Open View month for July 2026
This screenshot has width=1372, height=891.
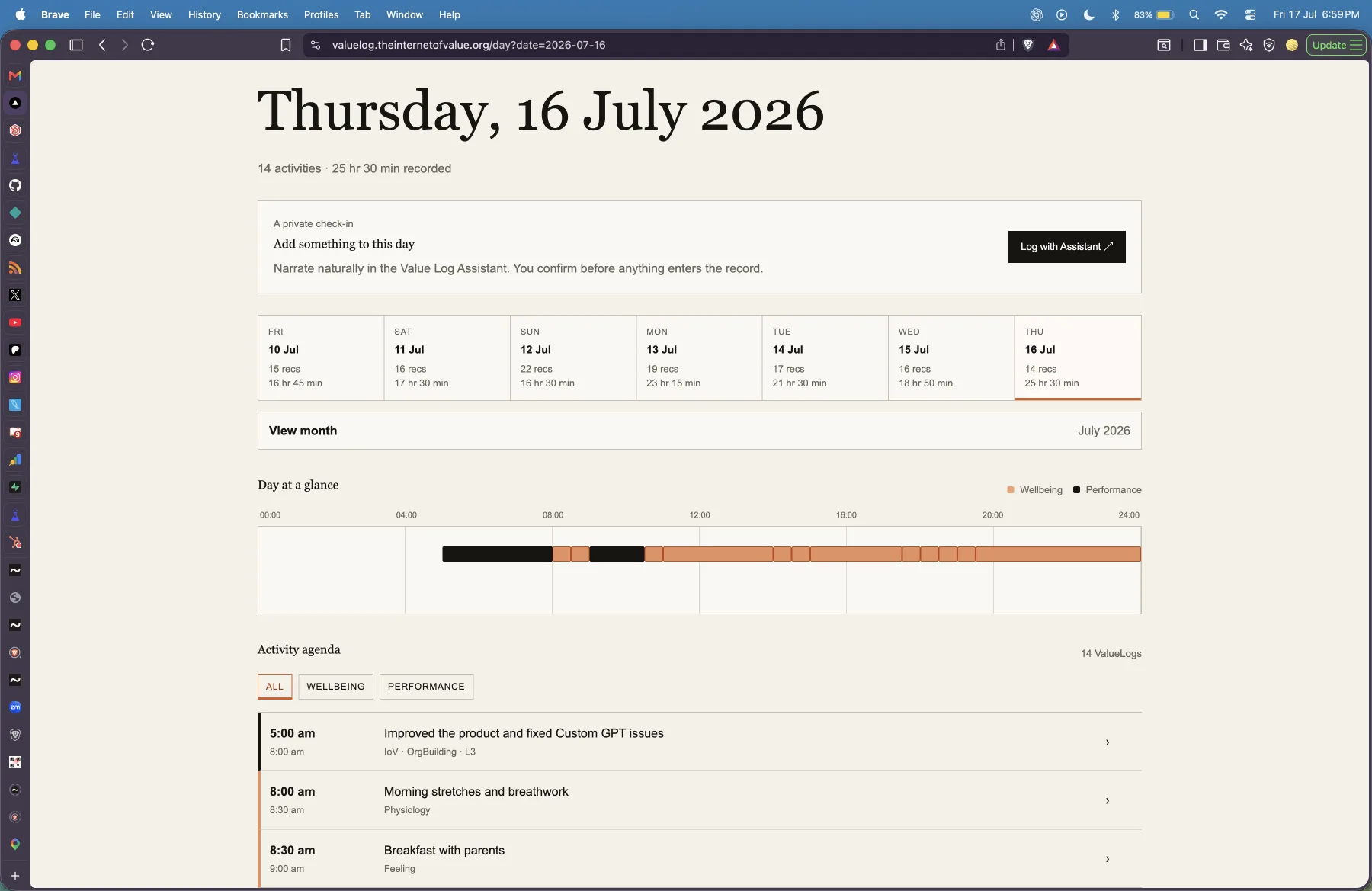pos(700,431)
